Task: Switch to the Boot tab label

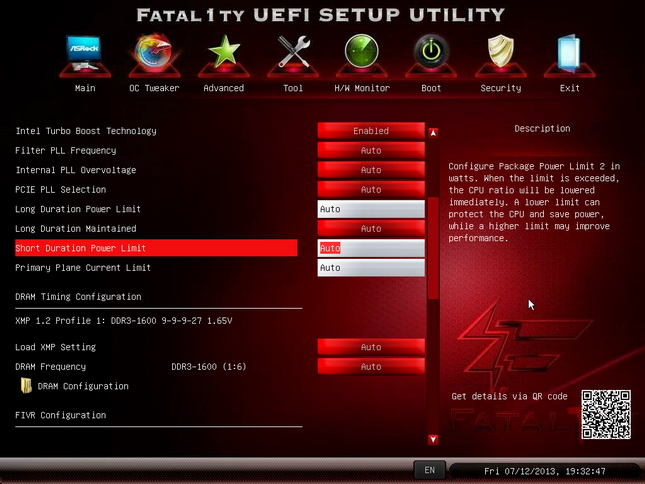Action: 431,88
